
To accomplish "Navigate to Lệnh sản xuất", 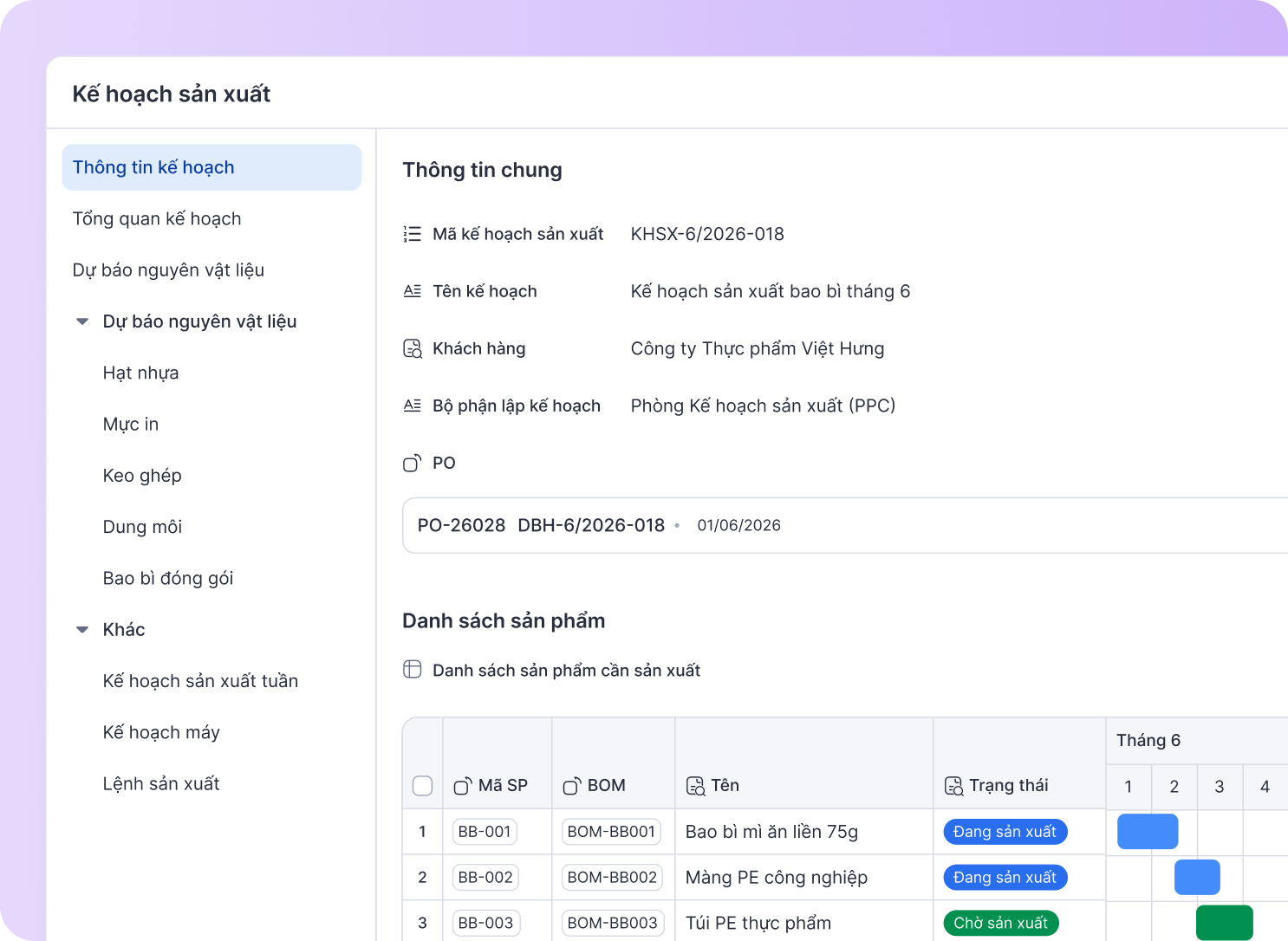I will (161, 783).
